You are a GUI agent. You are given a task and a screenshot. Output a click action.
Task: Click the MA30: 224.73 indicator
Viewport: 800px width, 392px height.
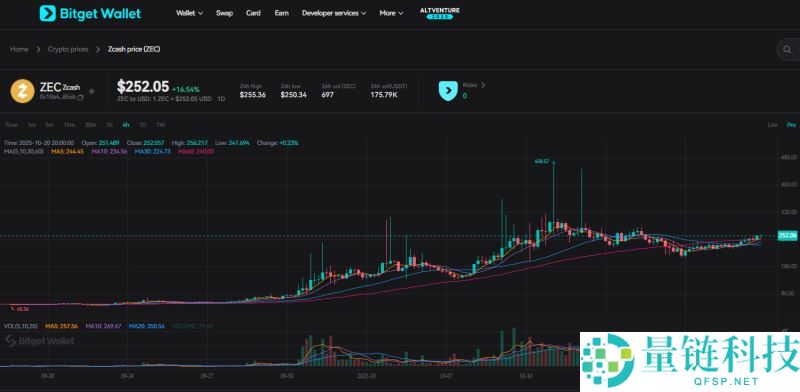click(153, 152)
